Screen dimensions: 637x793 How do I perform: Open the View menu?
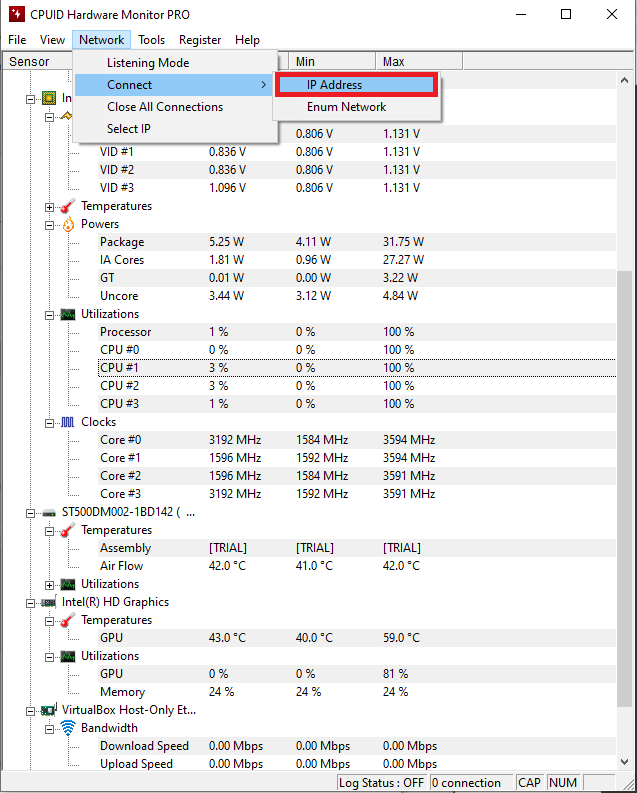pos(52,40)
